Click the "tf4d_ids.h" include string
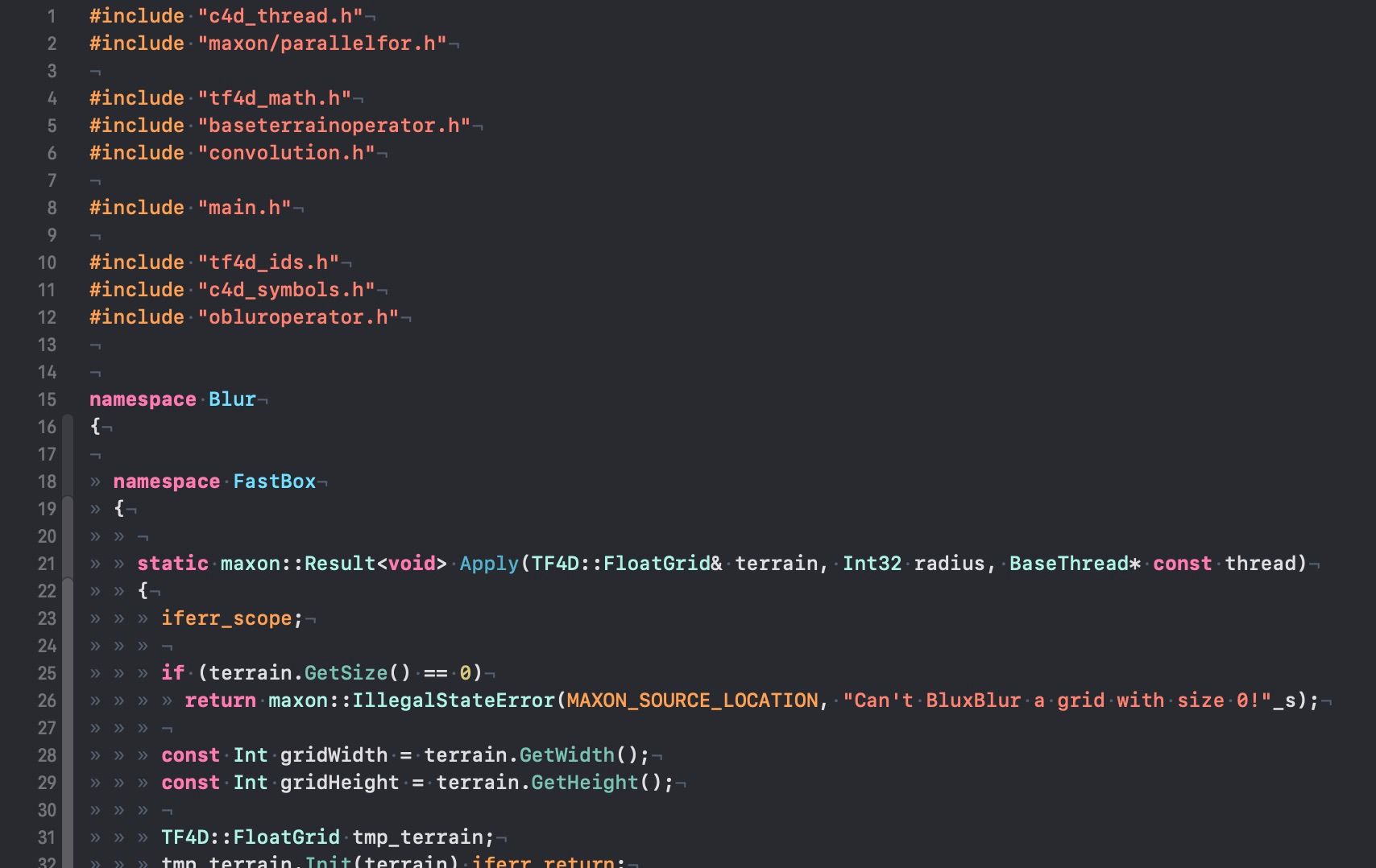Screen dimensions: 1376x868 [268, 262]
